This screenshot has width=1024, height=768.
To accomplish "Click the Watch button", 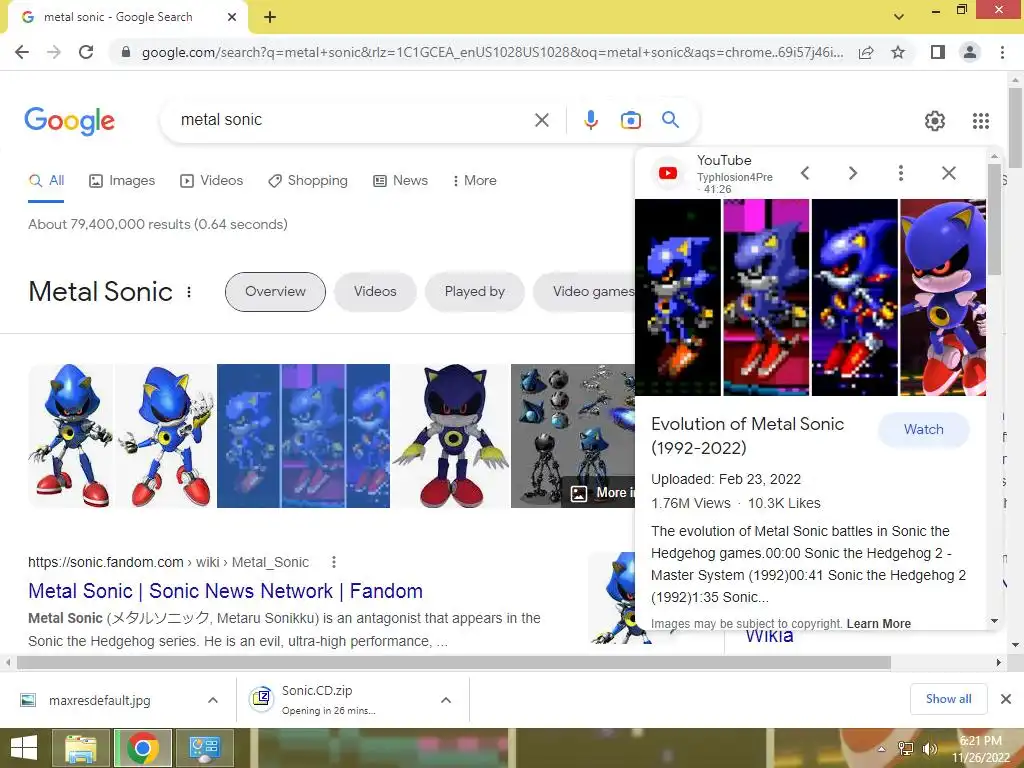I will point(923,430).
